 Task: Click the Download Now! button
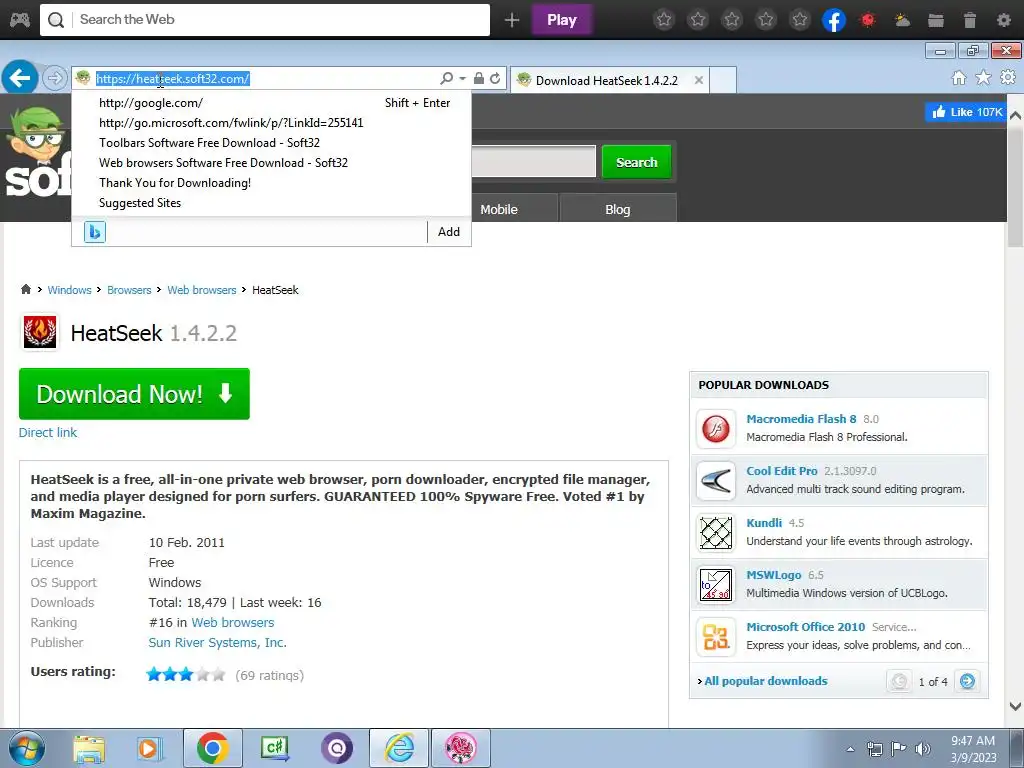135,394
